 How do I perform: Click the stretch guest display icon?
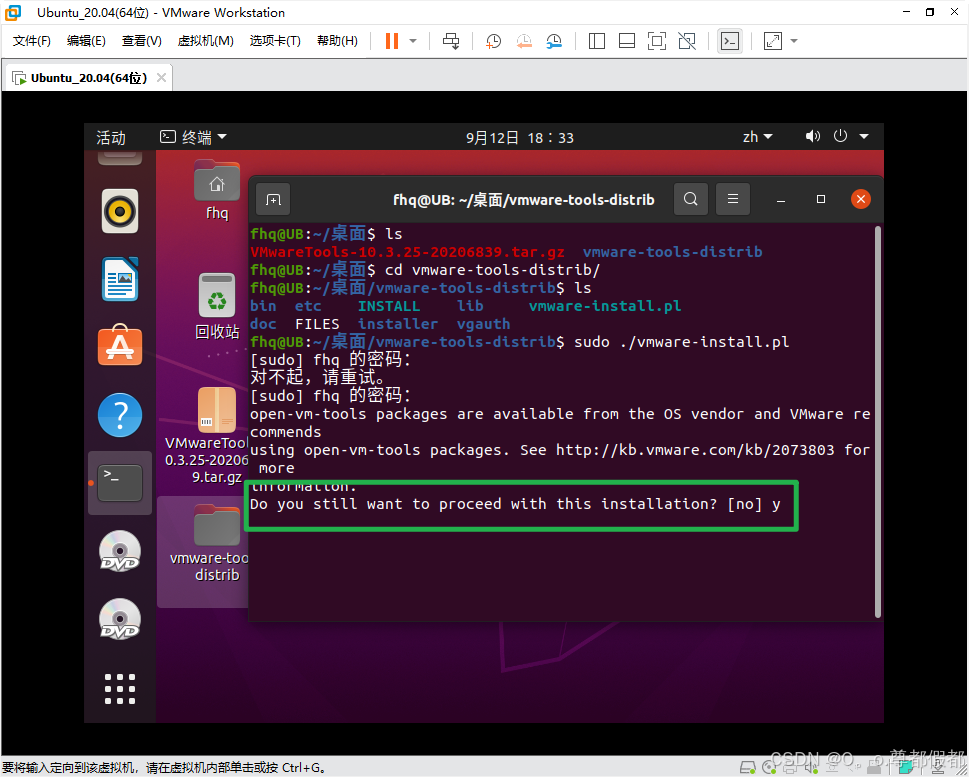pos(773,41)
